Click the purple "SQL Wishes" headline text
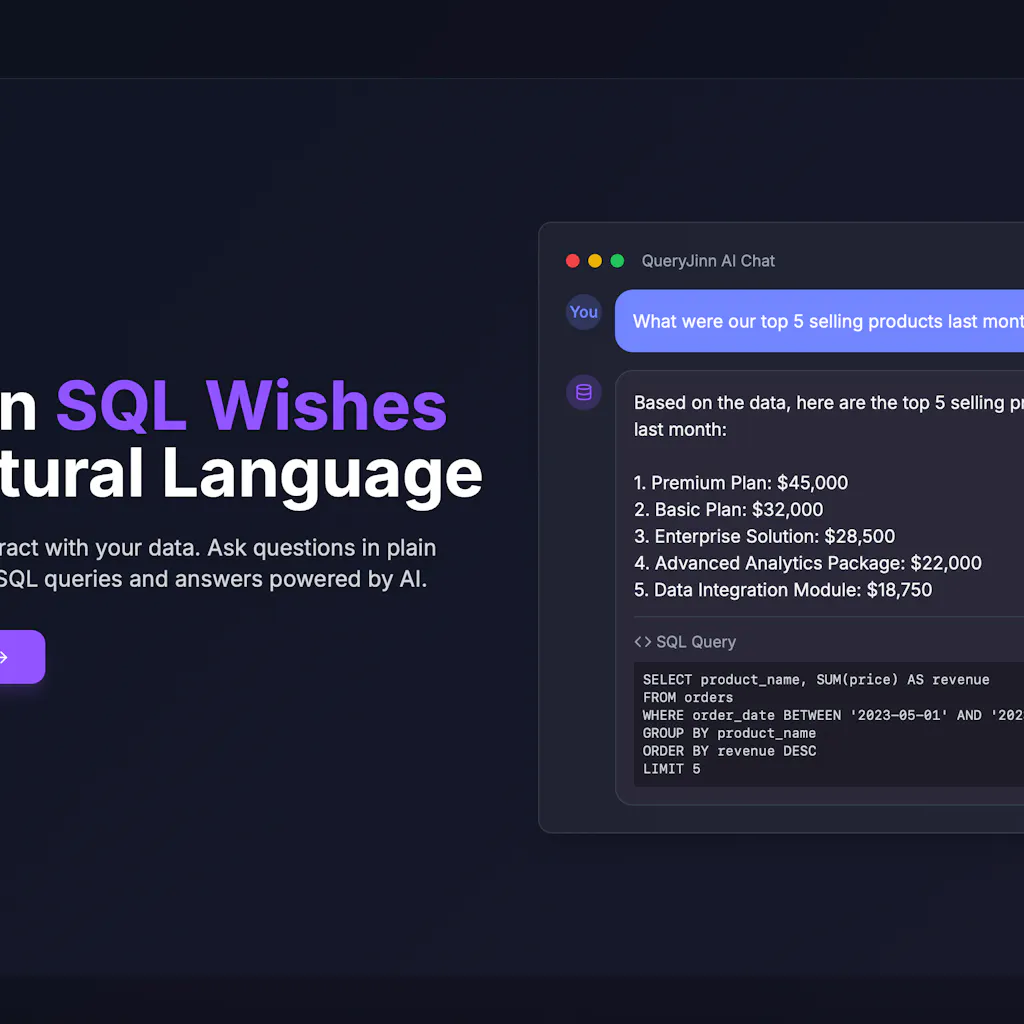 pyautogui.click(x=251, y=406)
